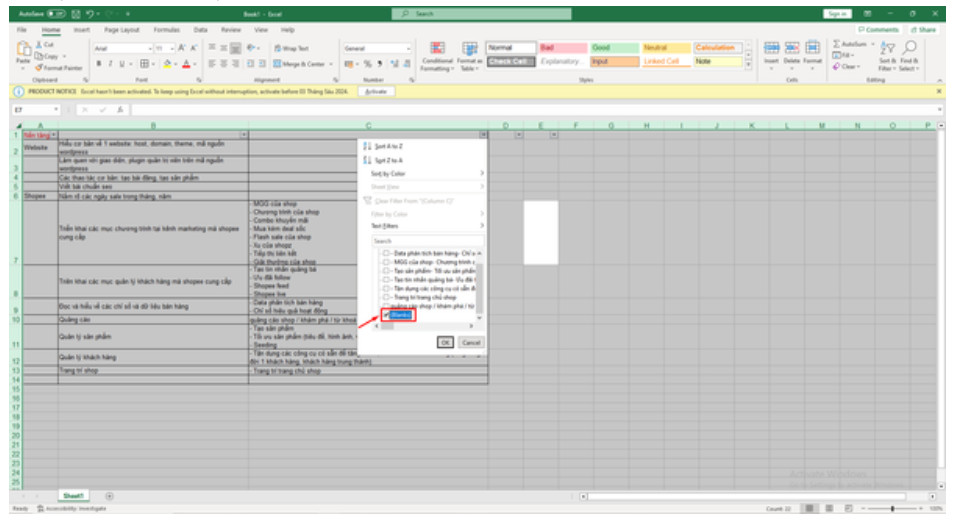This screenshot has width=955, height=529.
Task: Click Sort Z to A in filter menu
Action: point(388,160)
